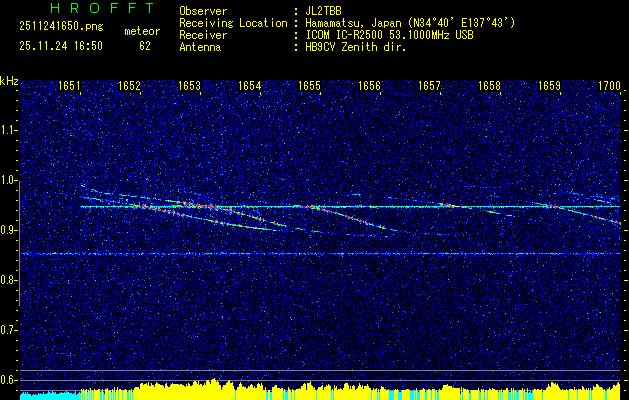
Task: Select the 1.1 kHz frequency label
Action: pyautogui.click(x=9, y=130)
